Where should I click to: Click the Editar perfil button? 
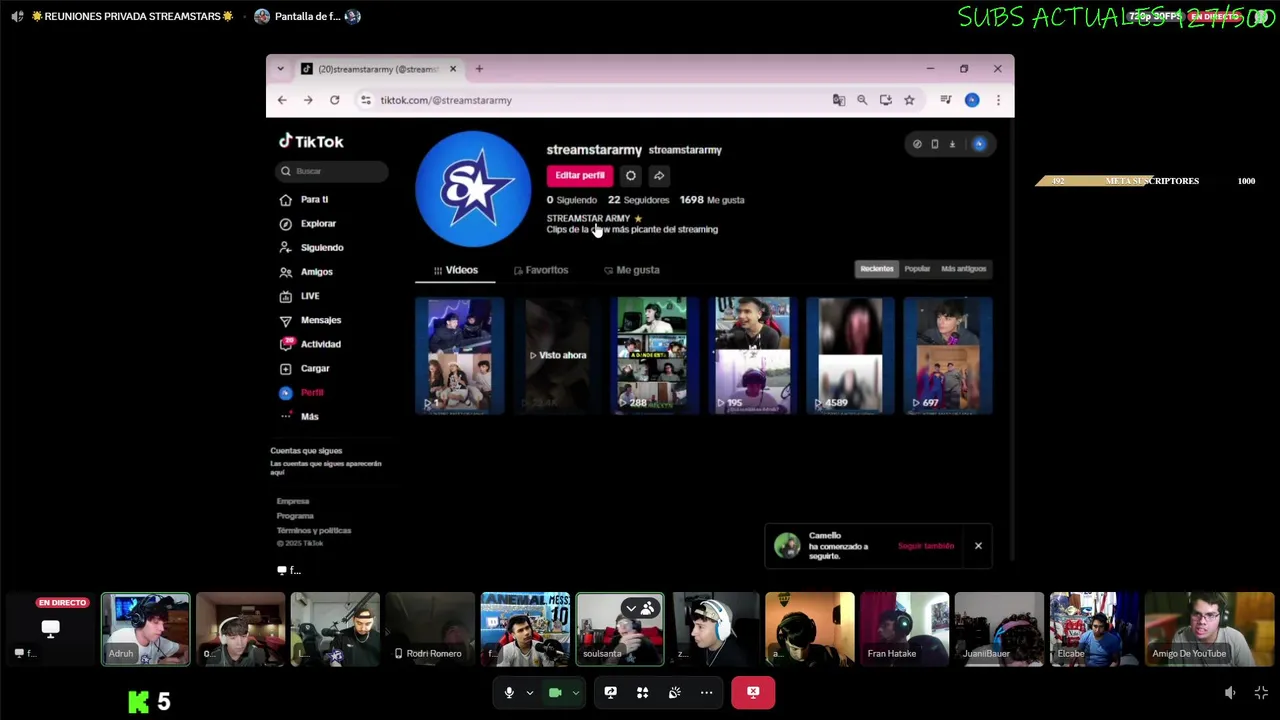click(x=580, y=176)
